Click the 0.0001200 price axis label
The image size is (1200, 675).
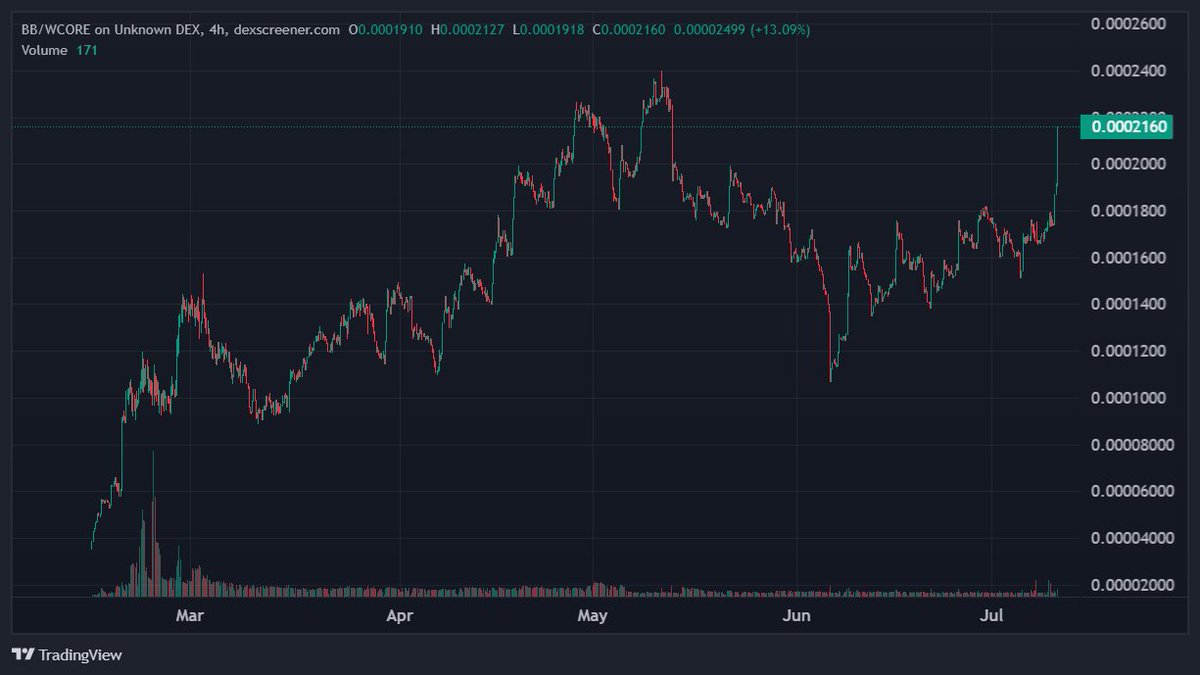[x=1130, y=351]
